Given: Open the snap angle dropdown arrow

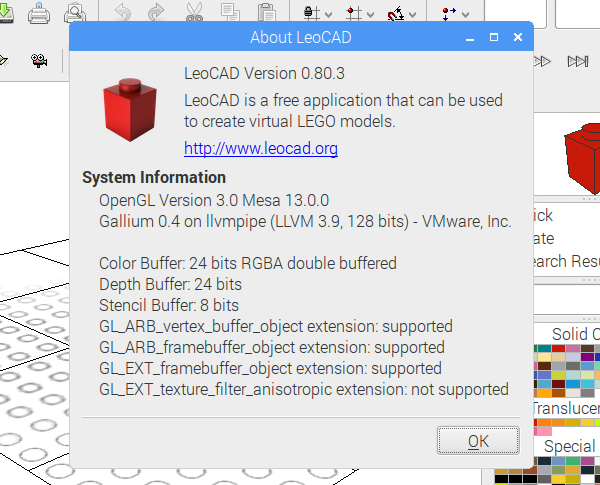Looking at the screenshot, I should 412,15.
